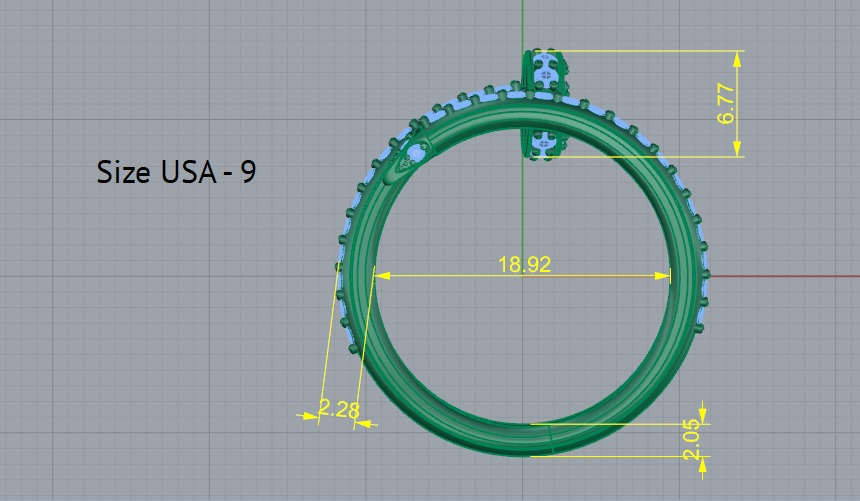Select the 2.05 shank thickness dimension text
This screenshot has height=501, width=860.
coord(691,440)
